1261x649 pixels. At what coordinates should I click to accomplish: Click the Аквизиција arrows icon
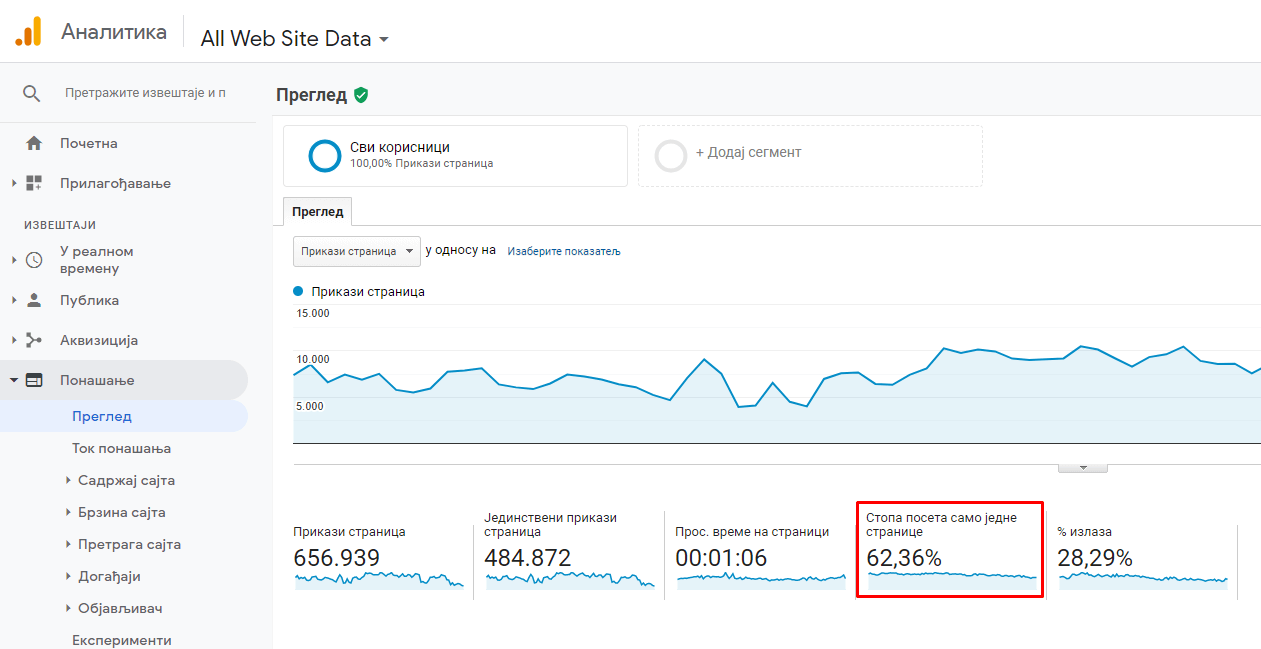(x=34, y=340)
